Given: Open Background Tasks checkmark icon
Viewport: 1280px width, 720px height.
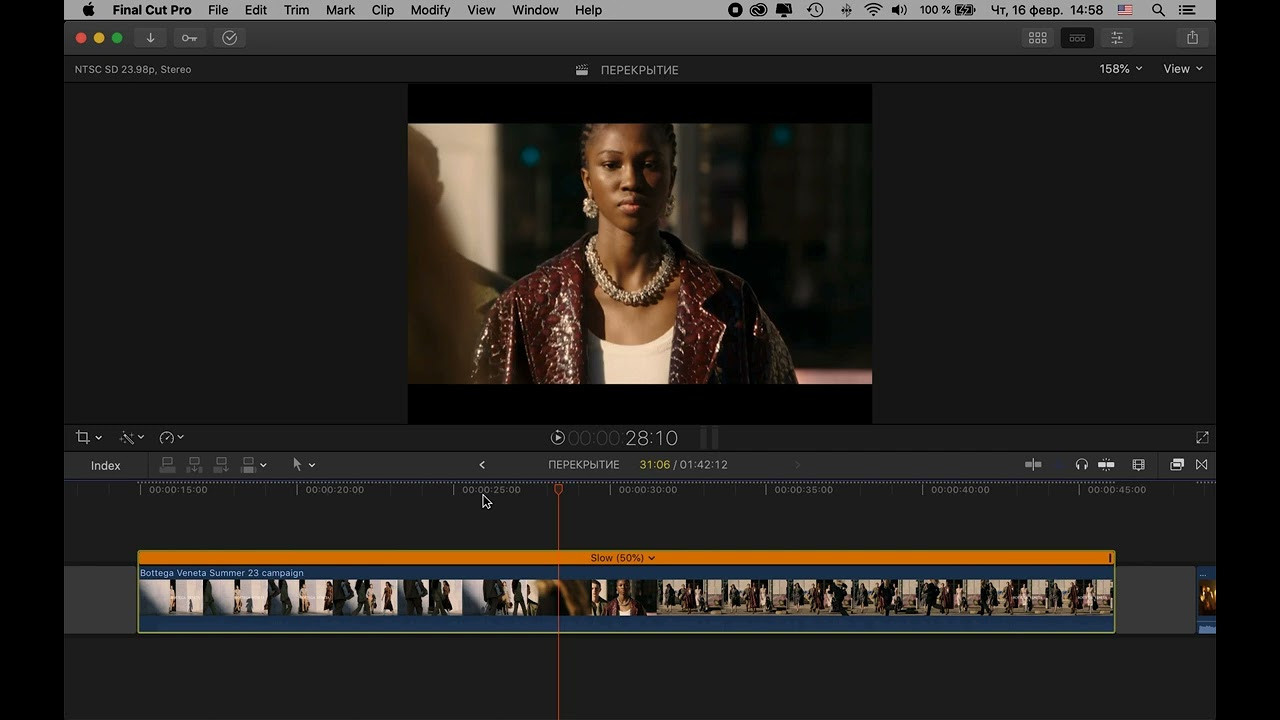Looking at the screenshot, I should click(229, 38).
